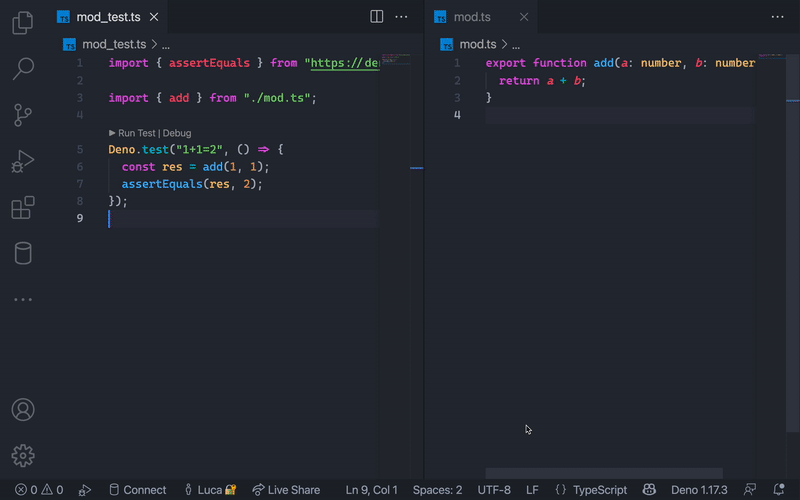Open more actions for left editor group
This screenshot has height=500, width=800.
pyautogui.click(x=402, y=17)
